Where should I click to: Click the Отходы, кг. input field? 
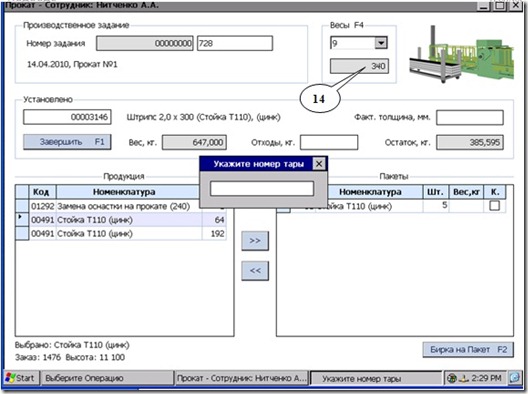[x=329, y=142]
